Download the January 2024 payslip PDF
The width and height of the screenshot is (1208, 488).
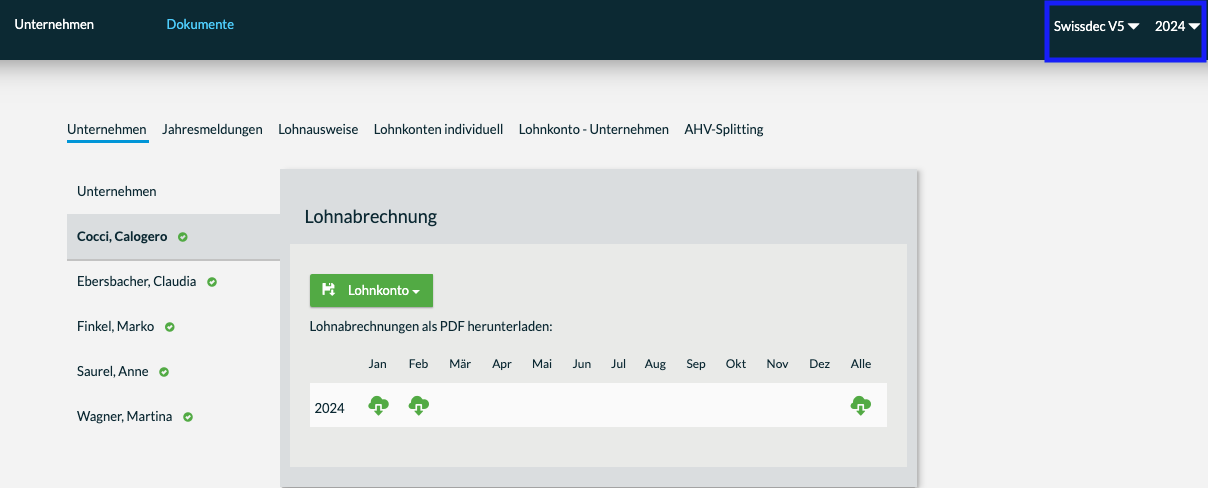pyautogui.click(x=378, y=406)
